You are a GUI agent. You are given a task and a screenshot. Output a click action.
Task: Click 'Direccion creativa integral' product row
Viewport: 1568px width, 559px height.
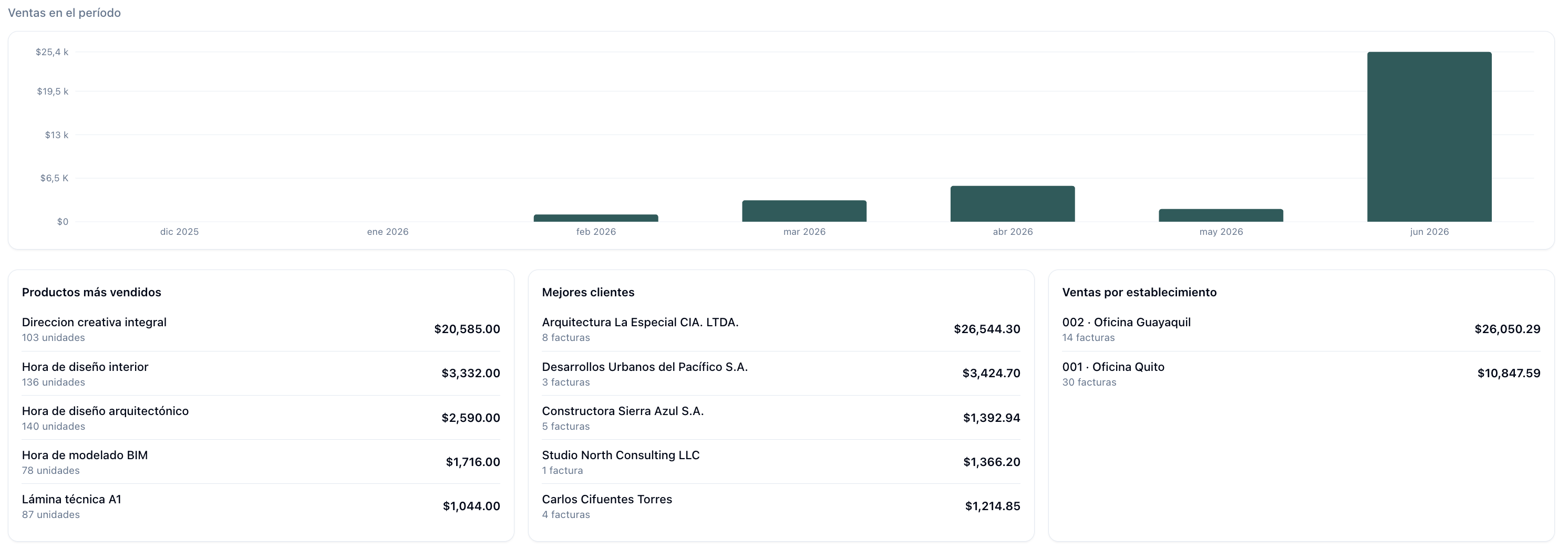(x=261, y=329)
